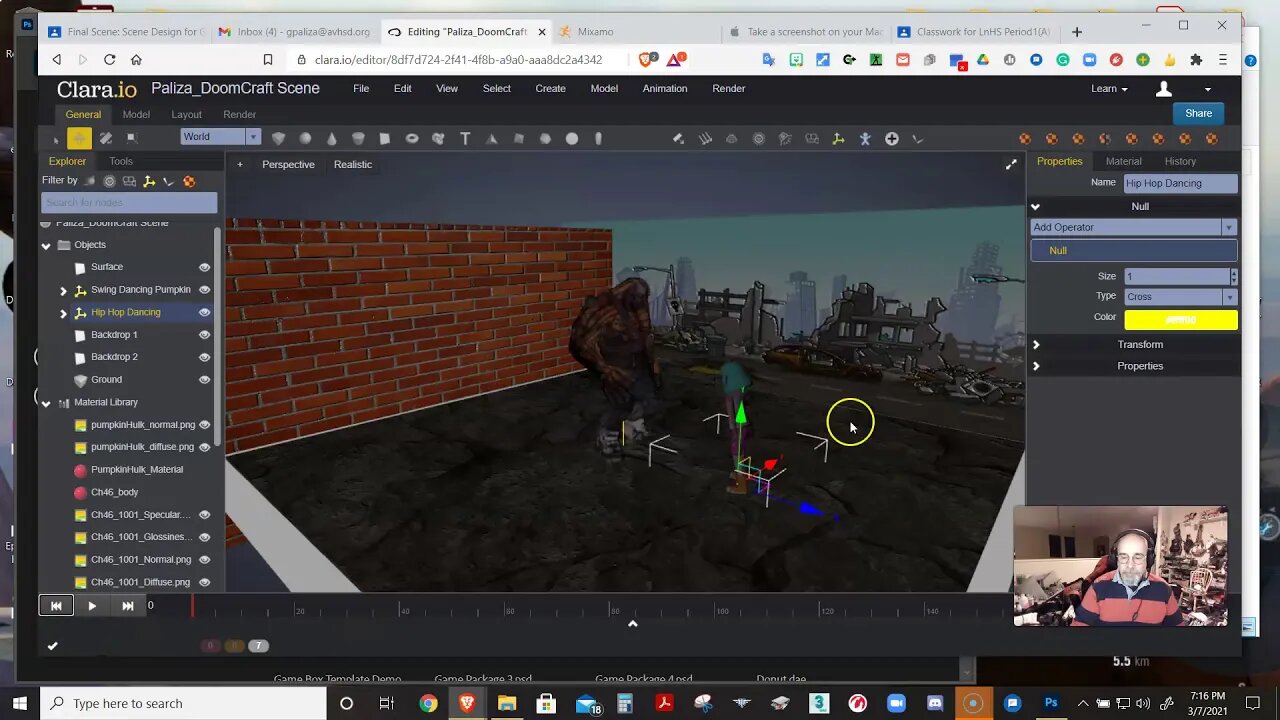Click the Realistic shading button
1280x720 pixels.
(353, 164)
